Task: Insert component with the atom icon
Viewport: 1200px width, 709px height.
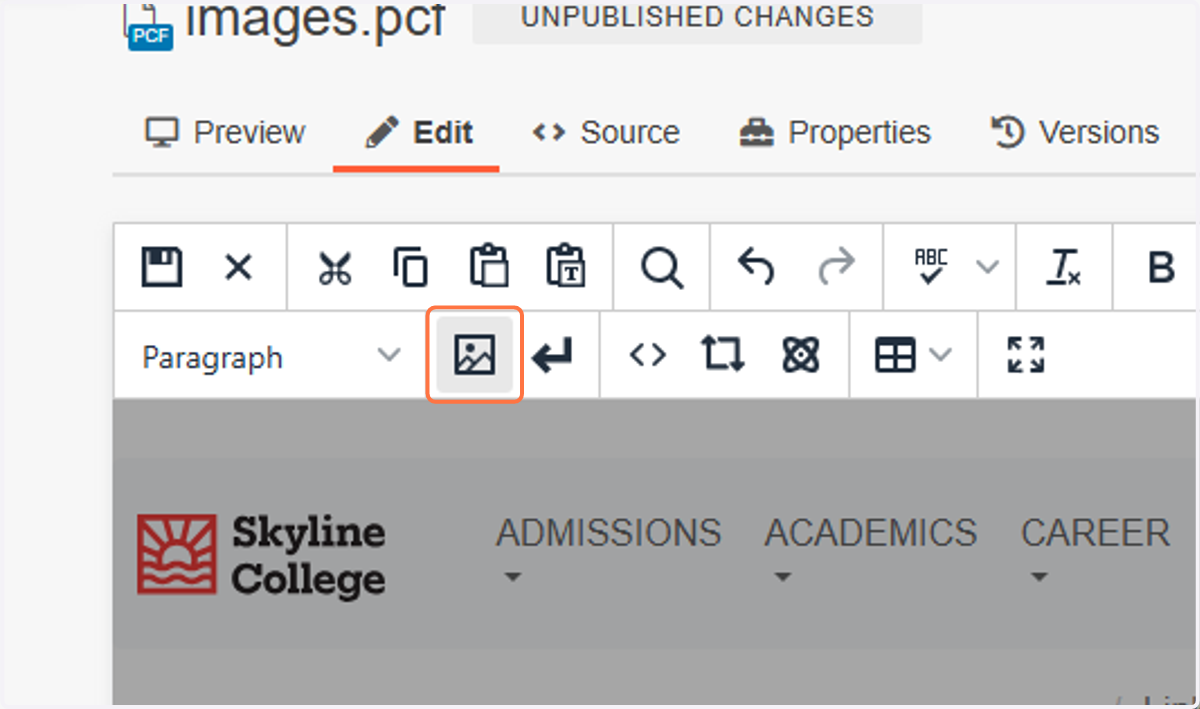Action: click(801, 355)
